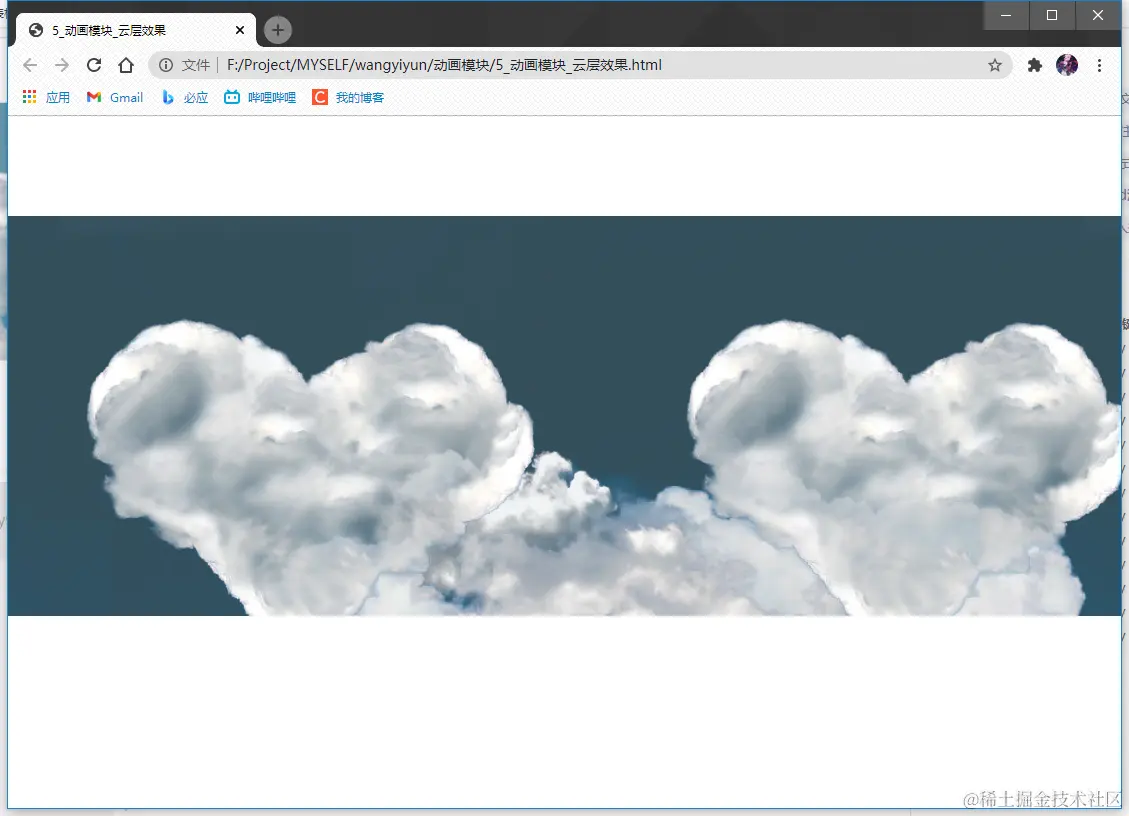
Task: Click the browser back arrow
Action: click(30, 65)
